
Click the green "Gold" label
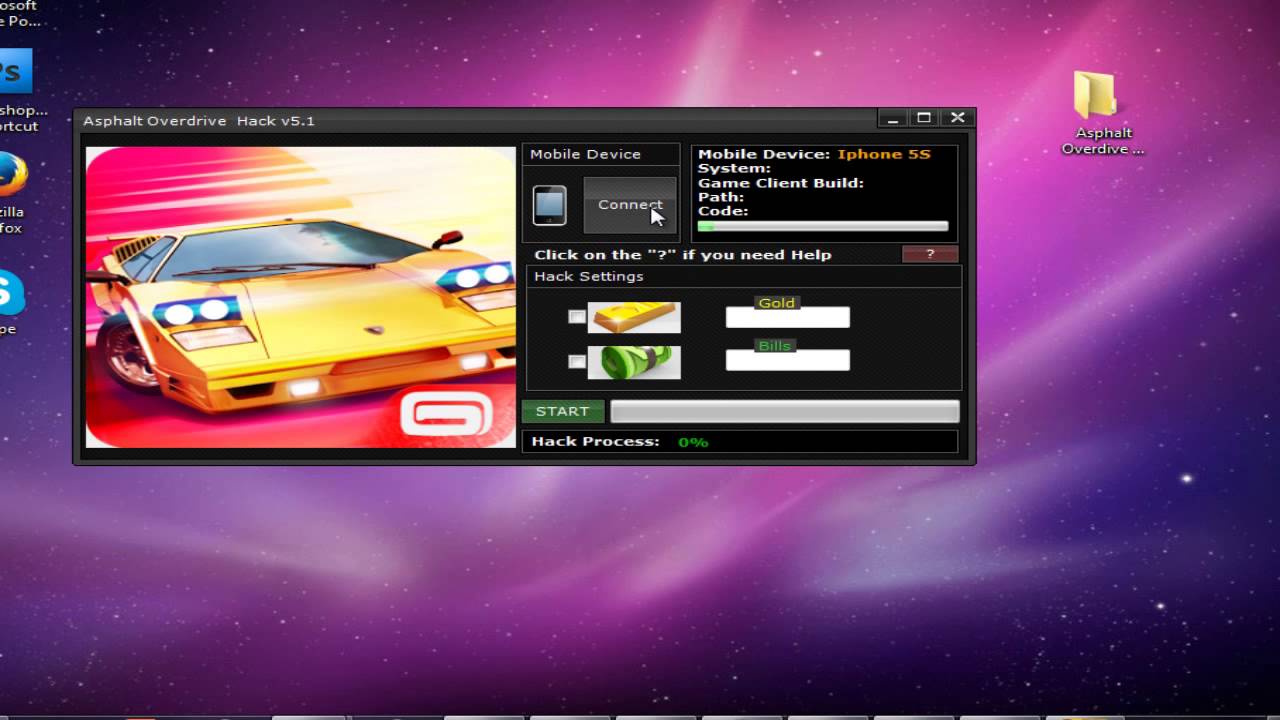[777, 303]
